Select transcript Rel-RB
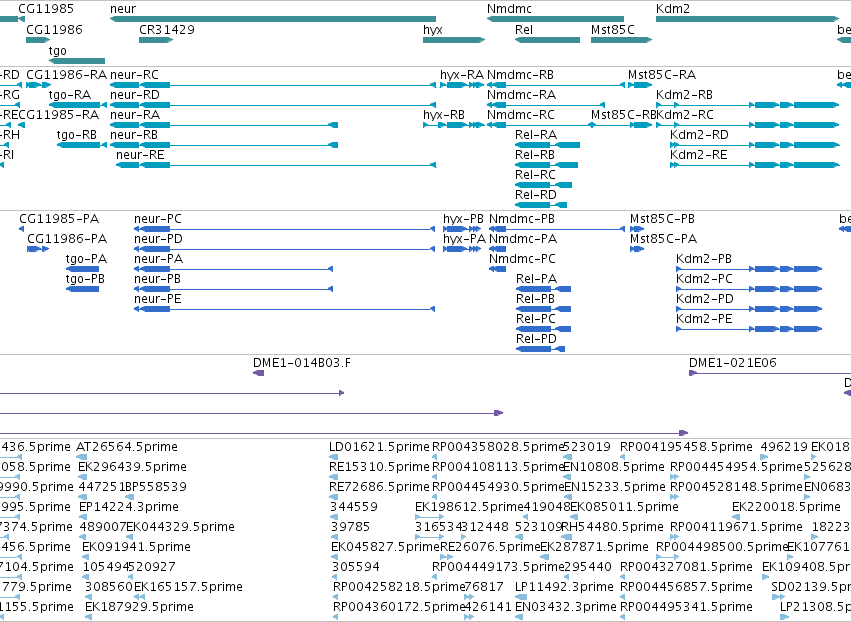 (x=535, y=155)
